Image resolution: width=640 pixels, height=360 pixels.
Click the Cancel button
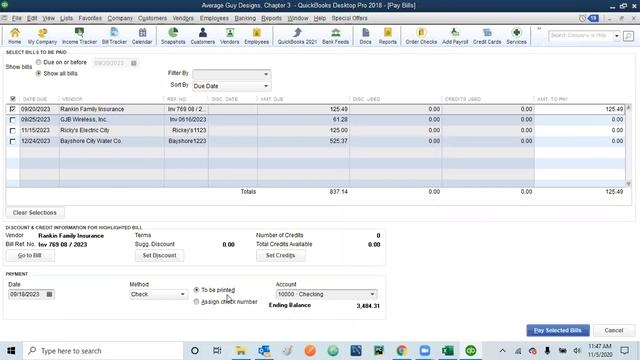[613, 330]
